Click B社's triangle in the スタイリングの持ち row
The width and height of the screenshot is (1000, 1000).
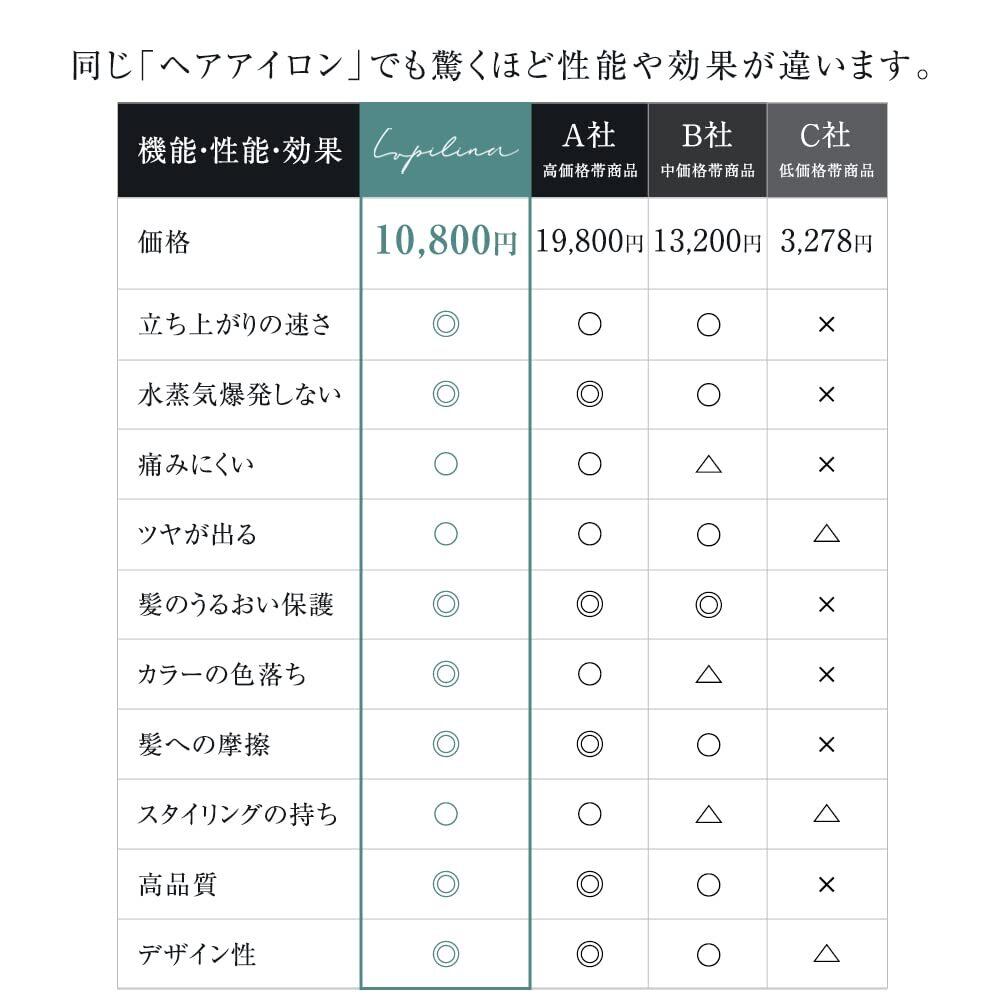[708, 814]
